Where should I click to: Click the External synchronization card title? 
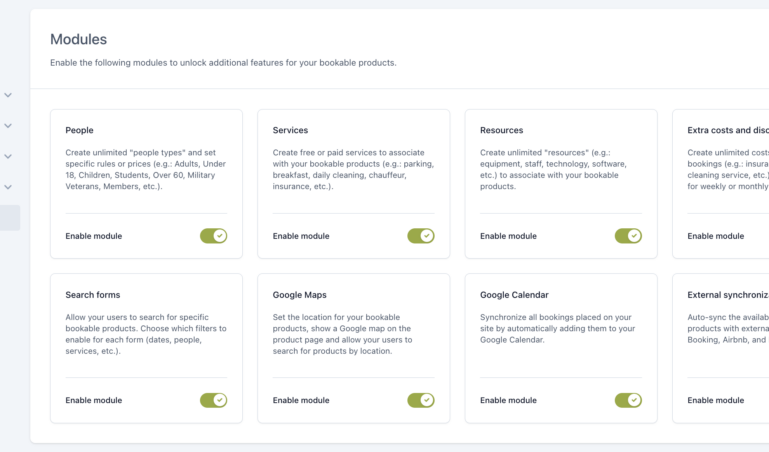tap(727, 295)
